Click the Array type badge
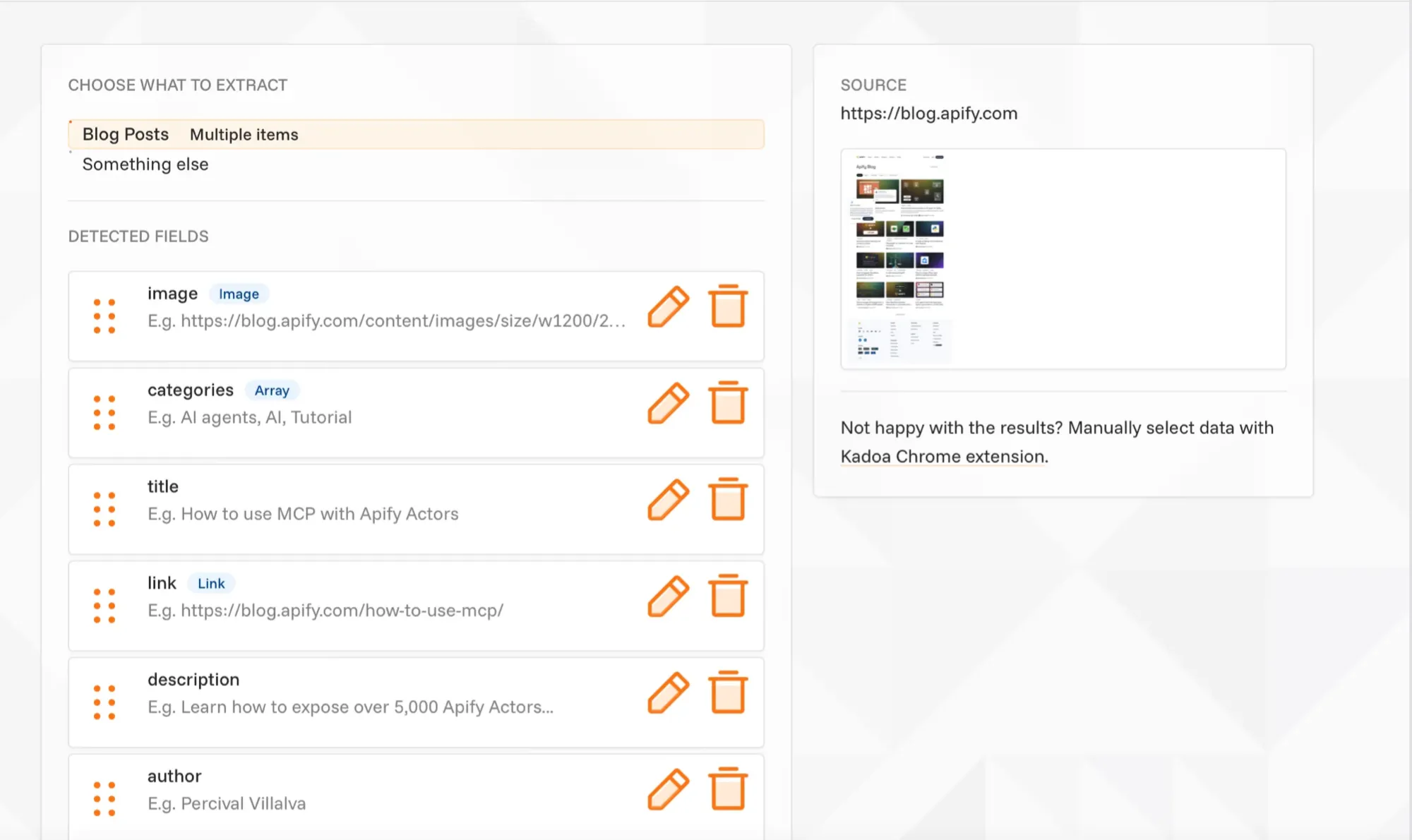1412x840 pixels. pyautogui.click(x=272, y=390)
